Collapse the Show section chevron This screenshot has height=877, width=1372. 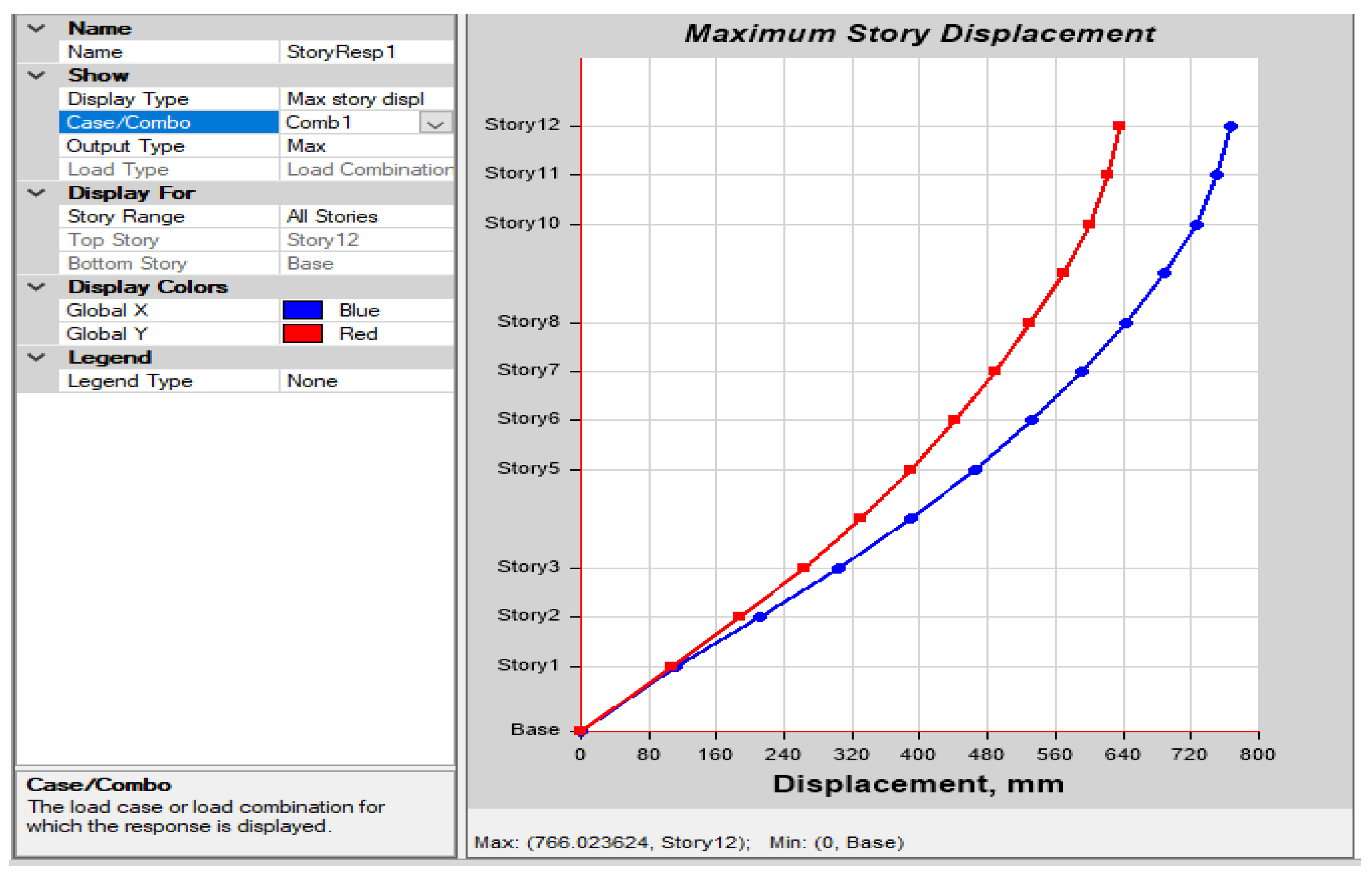[36, 75]
